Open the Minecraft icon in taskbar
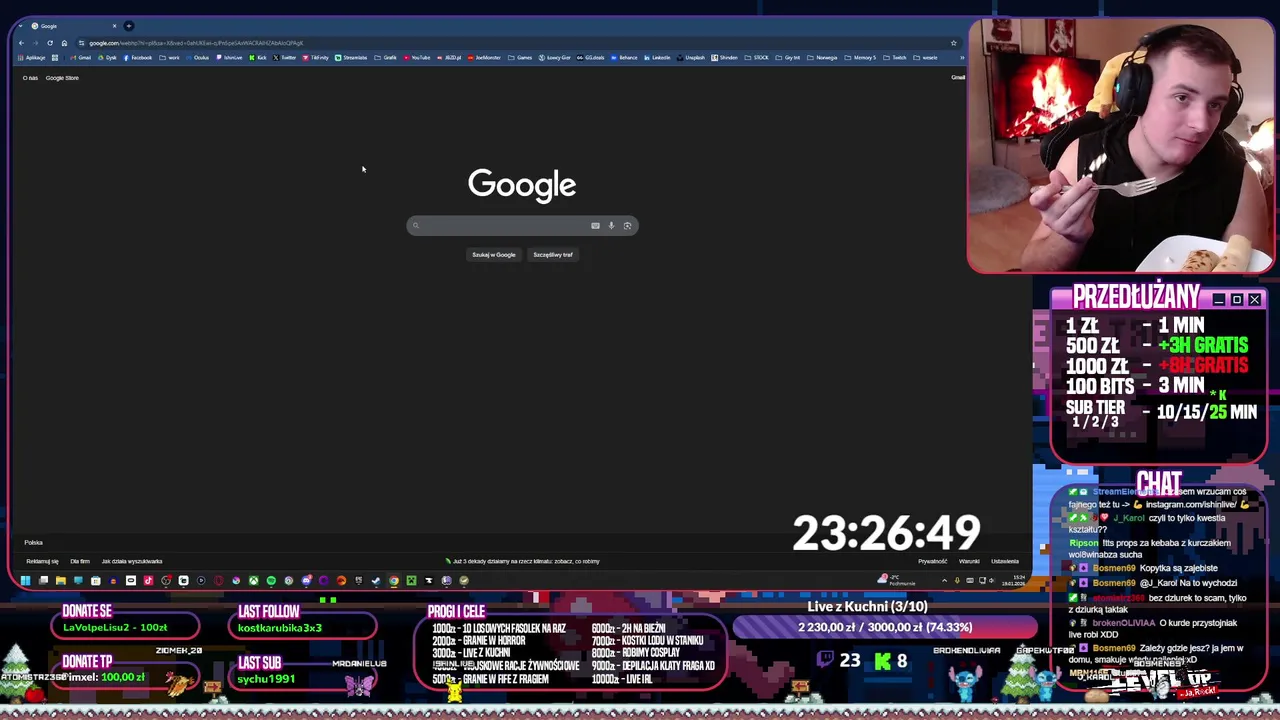Screen dimensions: 1280x720 click(x=411, y=580)
